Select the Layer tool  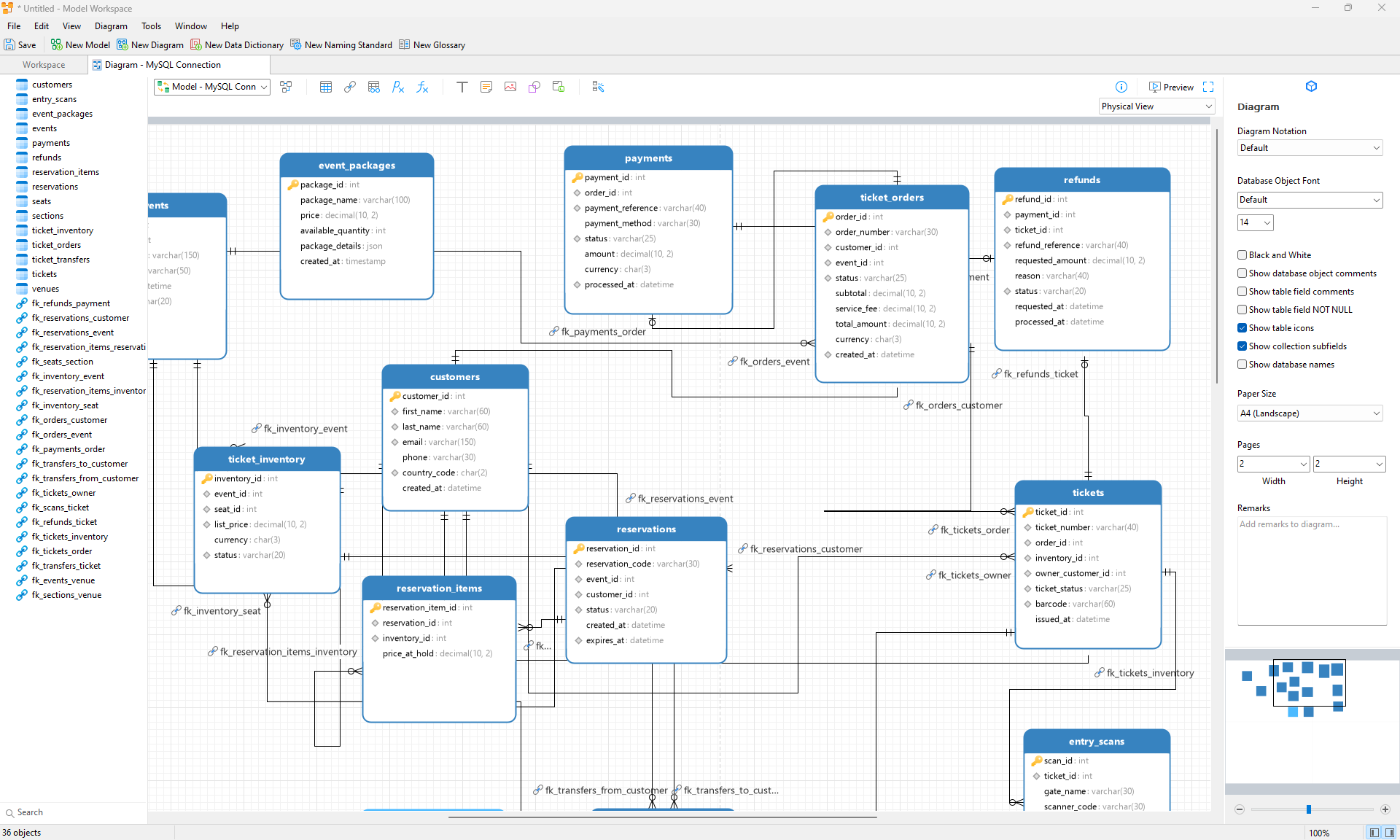point(559,87)
